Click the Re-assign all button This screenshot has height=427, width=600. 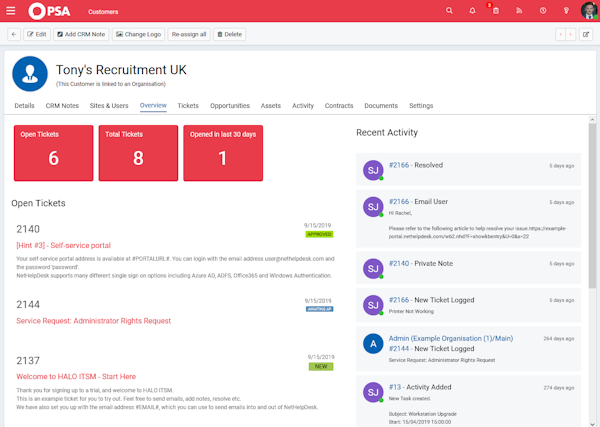[x=189, y=34]
